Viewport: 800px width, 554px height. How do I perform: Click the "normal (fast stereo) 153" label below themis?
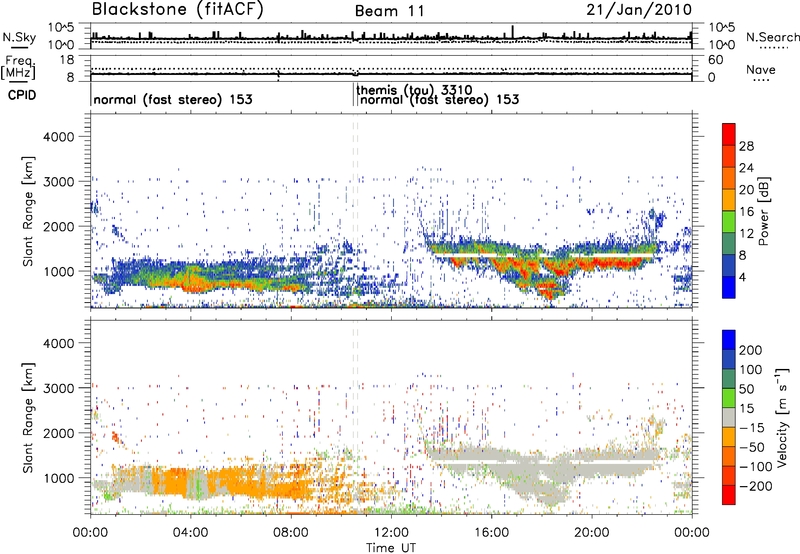[440, 99]
